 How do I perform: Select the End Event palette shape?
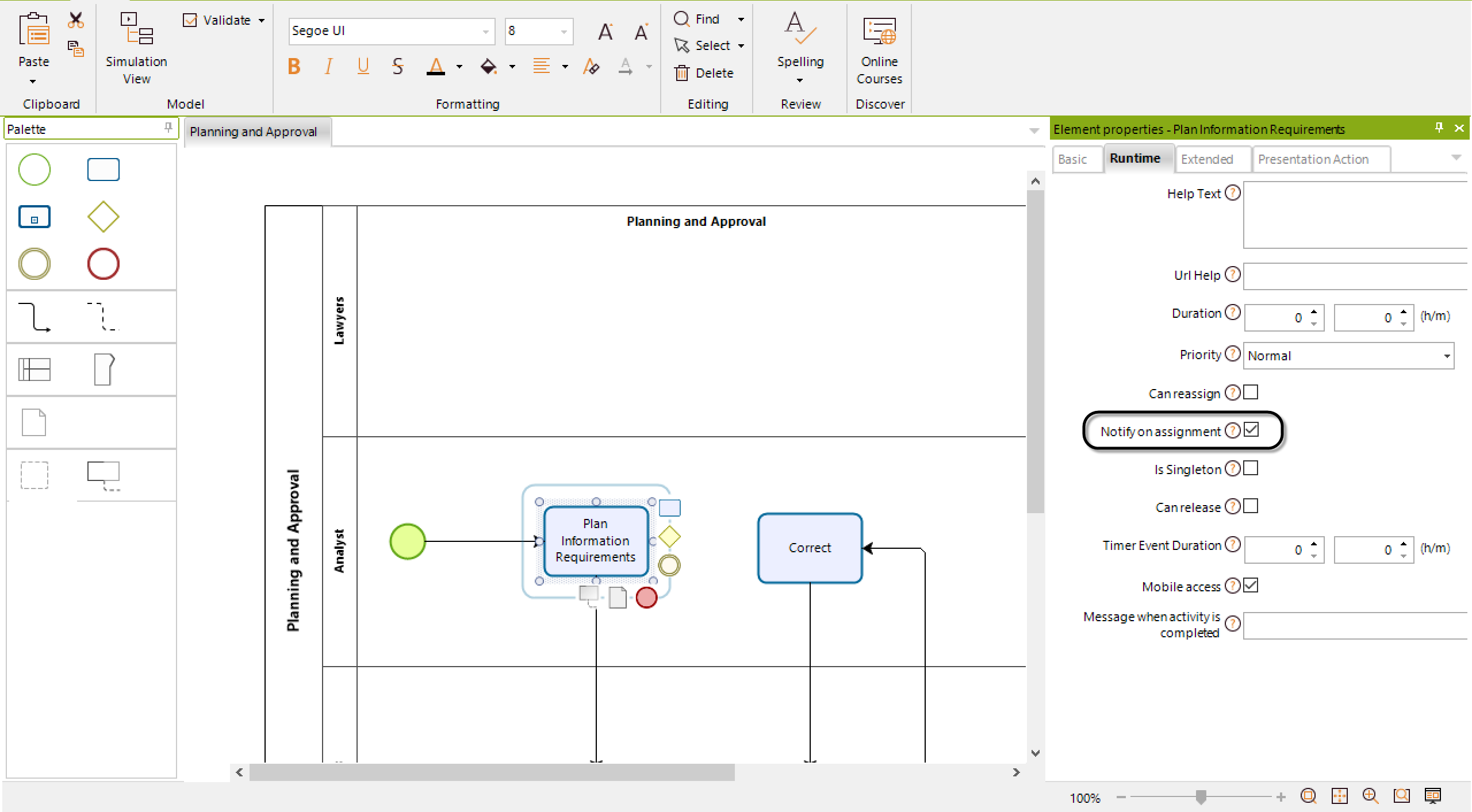pos(103,264)
